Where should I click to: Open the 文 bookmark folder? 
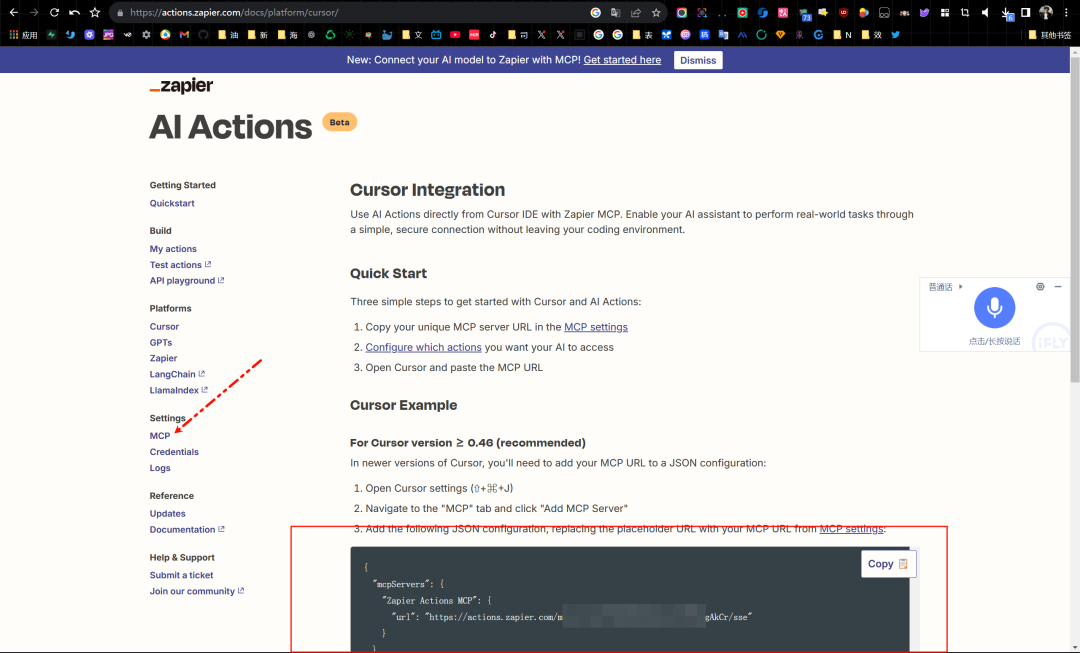[x=412, y=34]
